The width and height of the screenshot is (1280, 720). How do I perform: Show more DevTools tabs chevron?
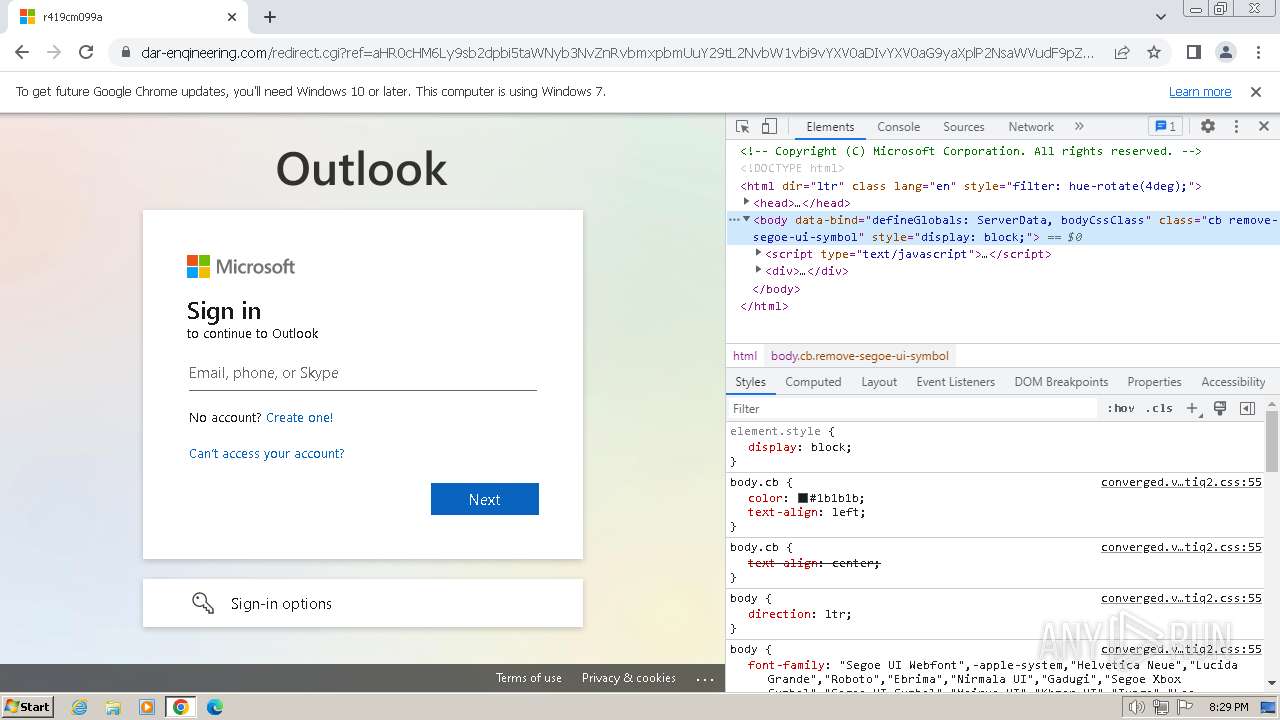pyautogui.click(x=1079, y=127)
